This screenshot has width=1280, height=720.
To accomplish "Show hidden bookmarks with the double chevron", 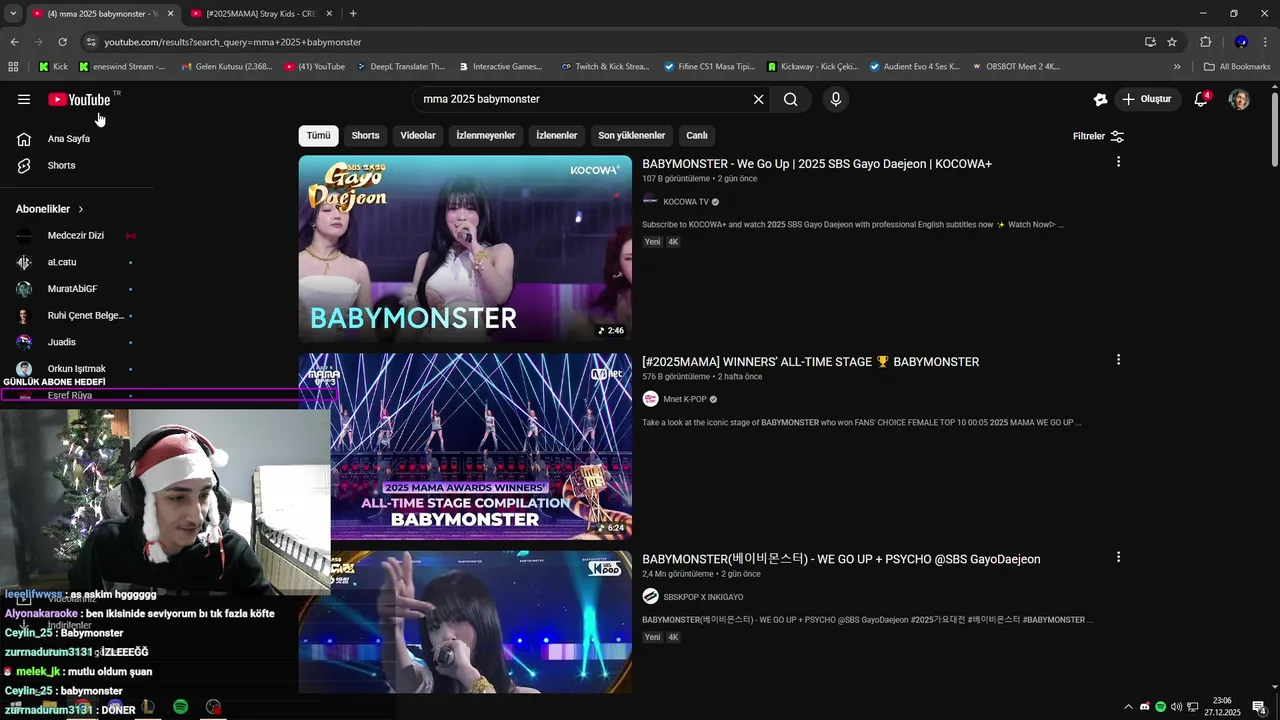I will coord(1177,67).
